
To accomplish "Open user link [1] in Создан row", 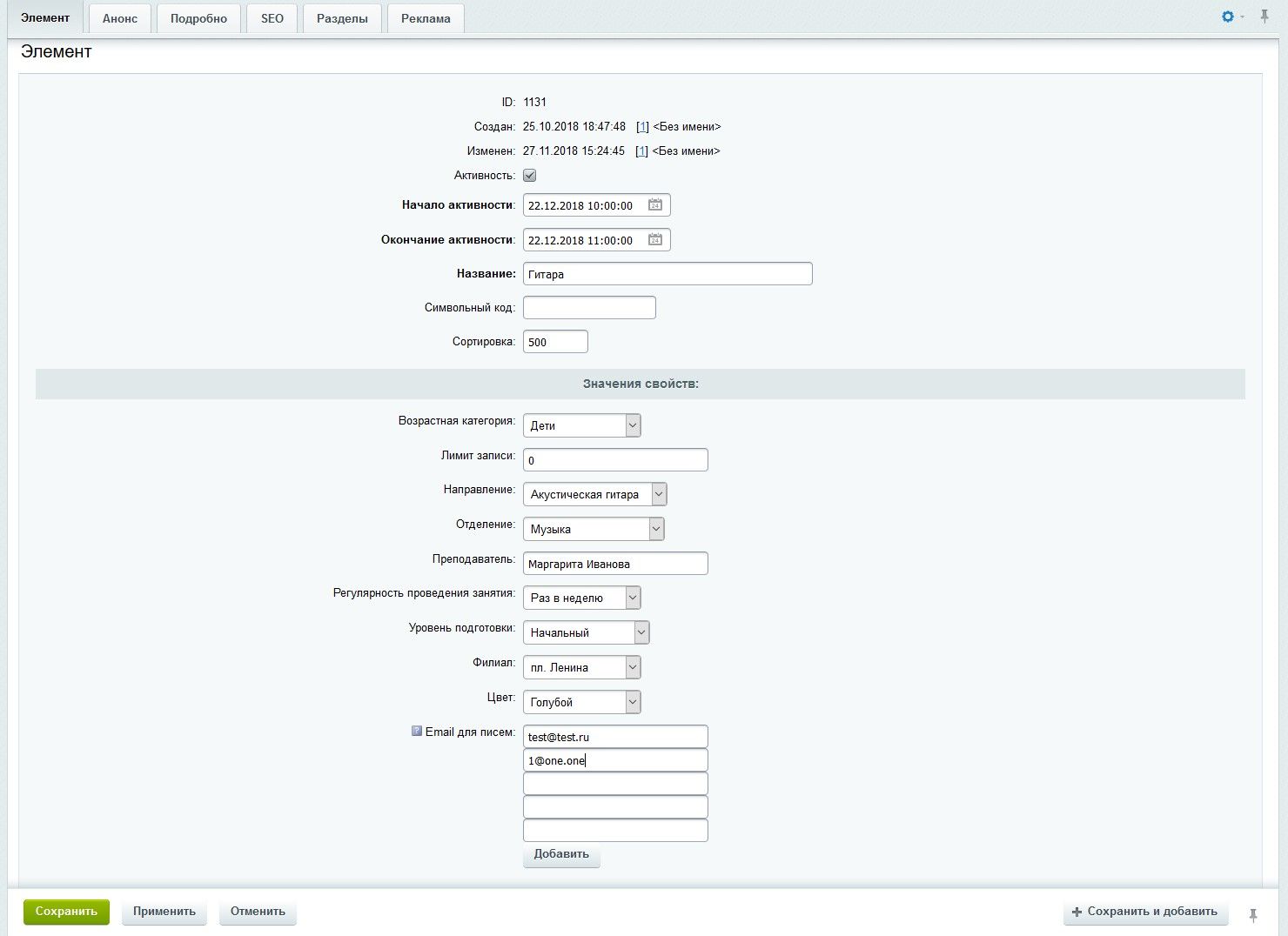I will pos(642,127).
